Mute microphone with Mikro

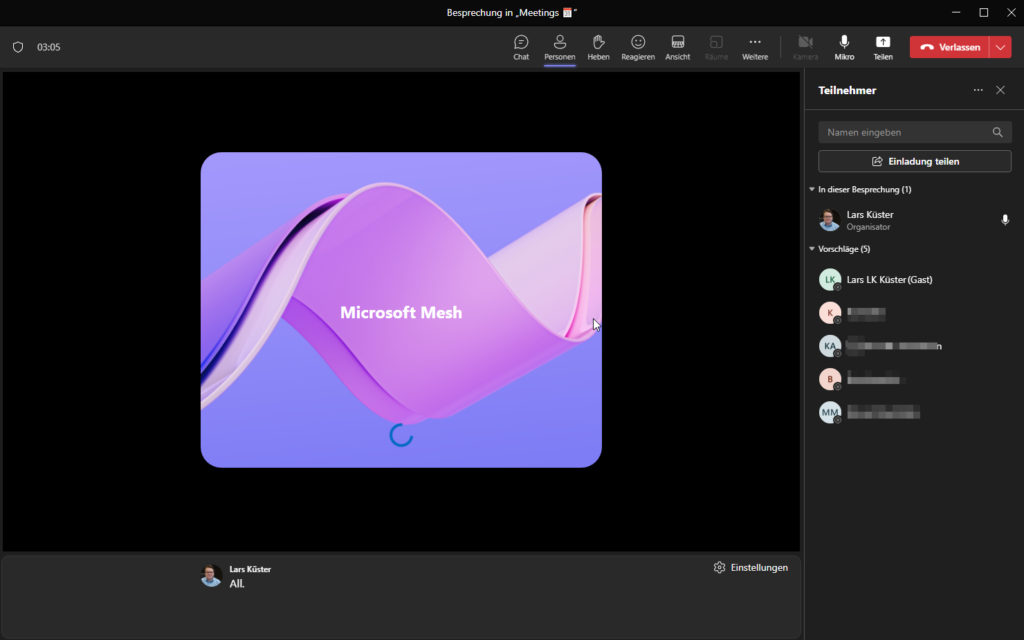point(844,47)
